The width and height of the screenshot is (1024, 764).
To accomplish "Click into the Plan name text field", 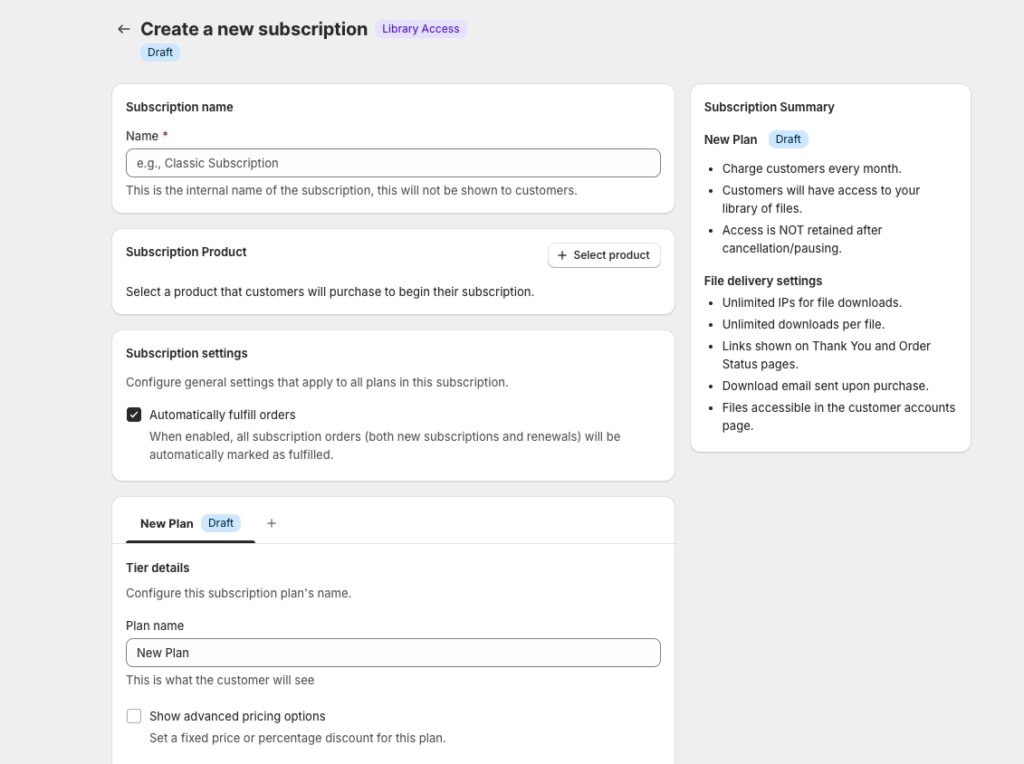I will point(393,653).
